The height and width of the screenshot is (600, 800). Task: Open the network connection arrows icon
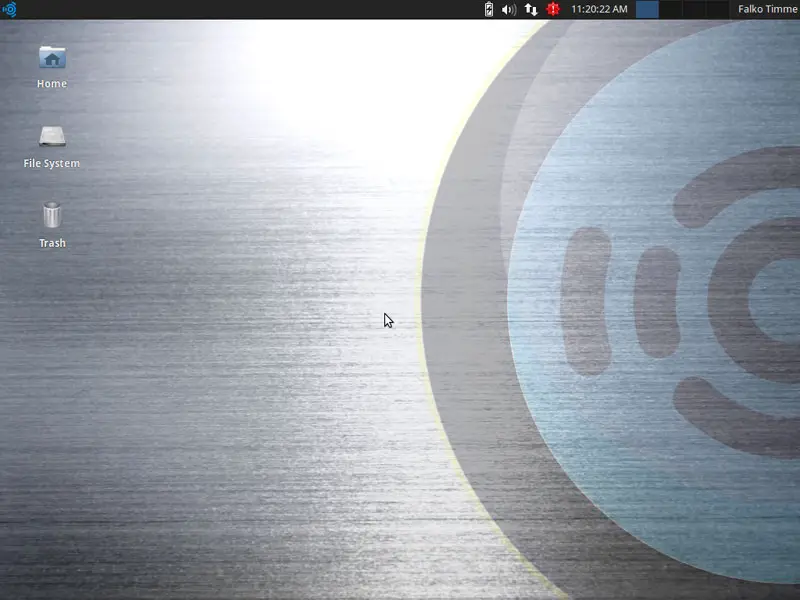coord(531,9)
